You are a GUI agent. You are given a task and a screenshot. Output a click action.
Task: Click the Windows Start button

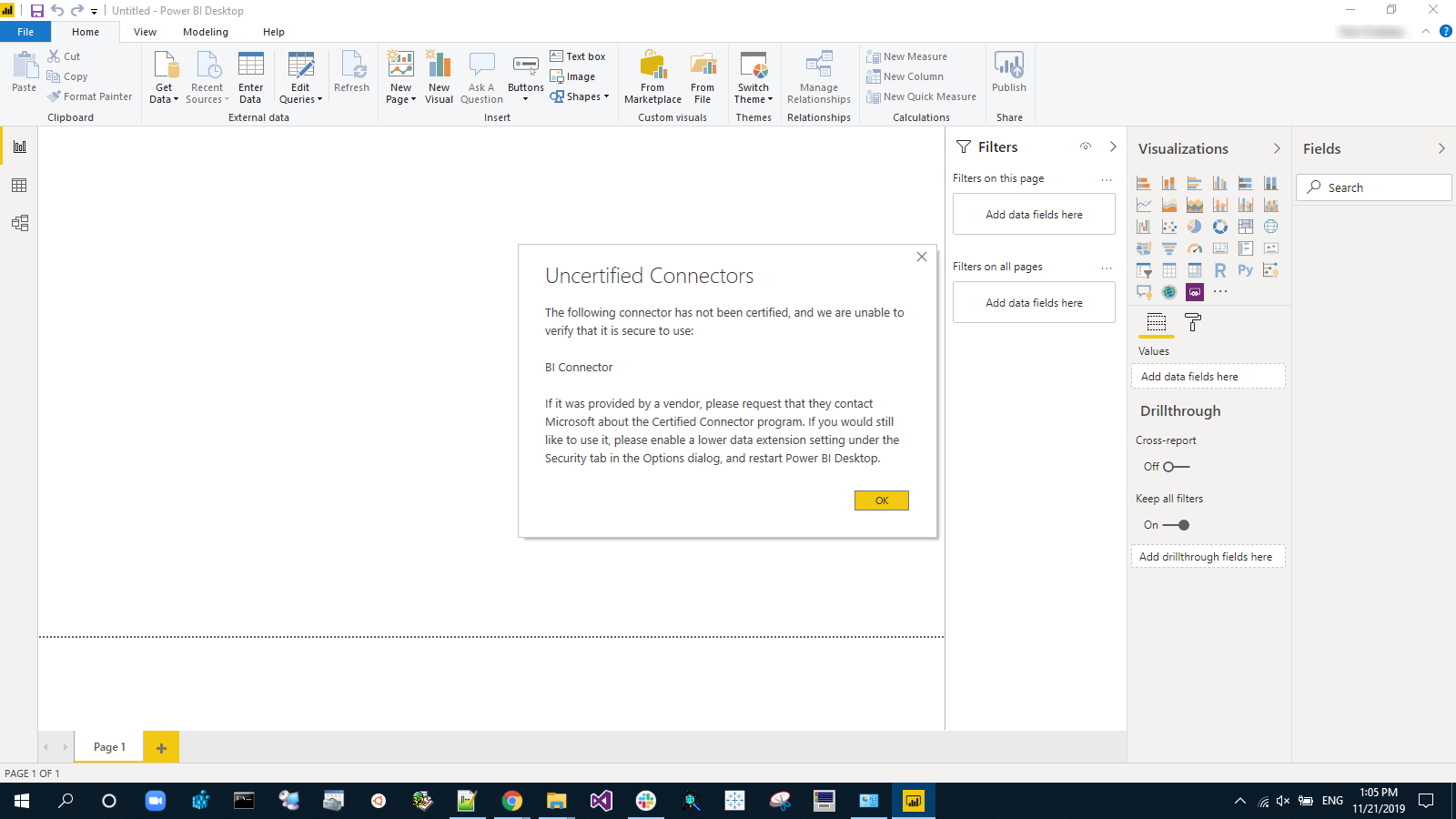(22, 801)
